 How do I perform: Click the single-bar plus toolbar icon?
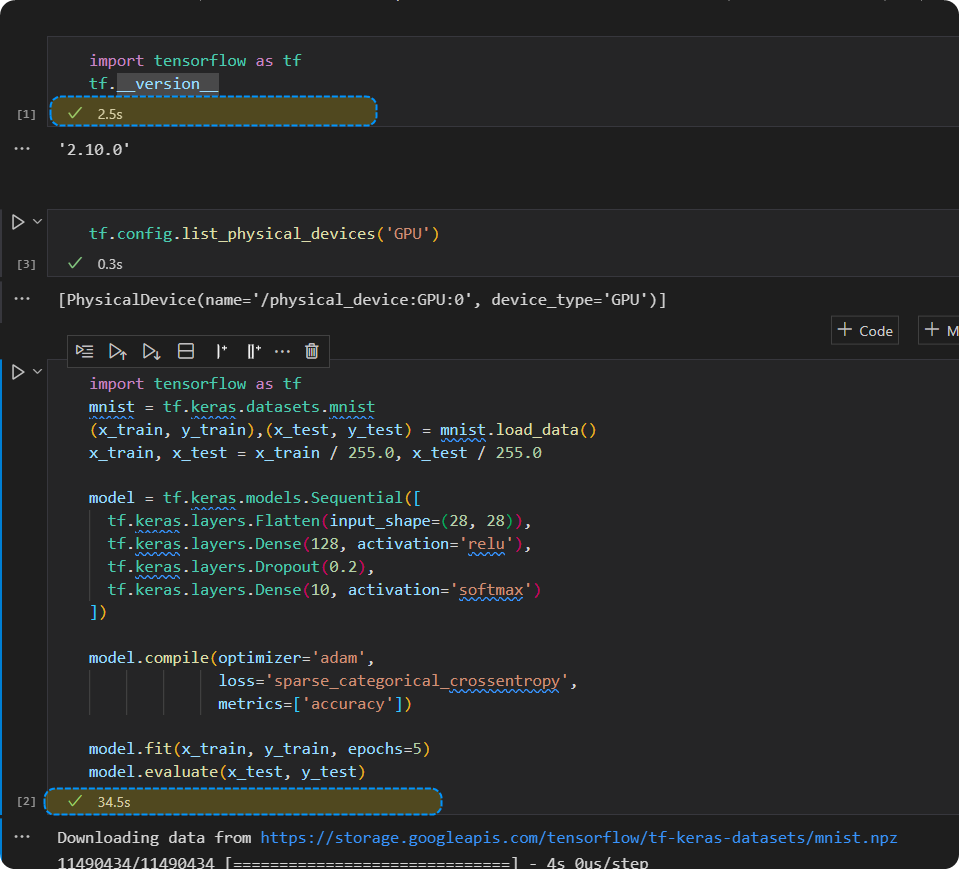point(221,351)
